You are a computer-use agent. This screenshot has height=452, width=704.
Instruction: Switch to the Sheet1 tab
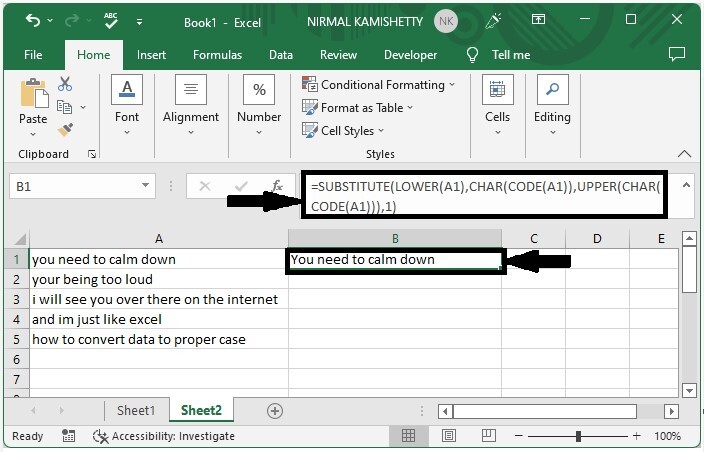(136, 410)
